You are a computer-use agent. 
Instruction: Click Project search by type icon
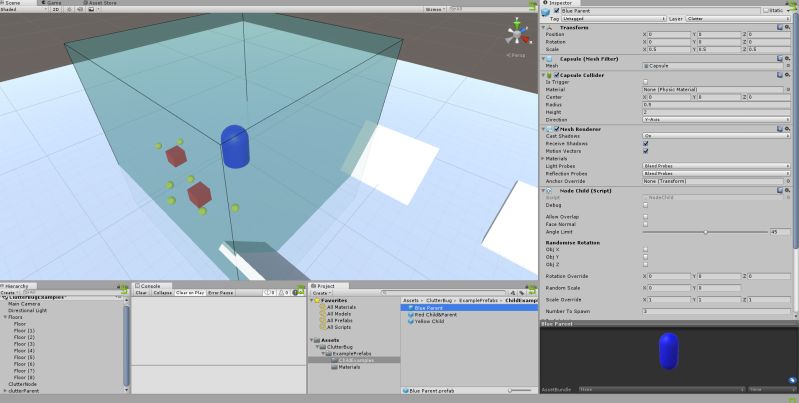[513, 293]
